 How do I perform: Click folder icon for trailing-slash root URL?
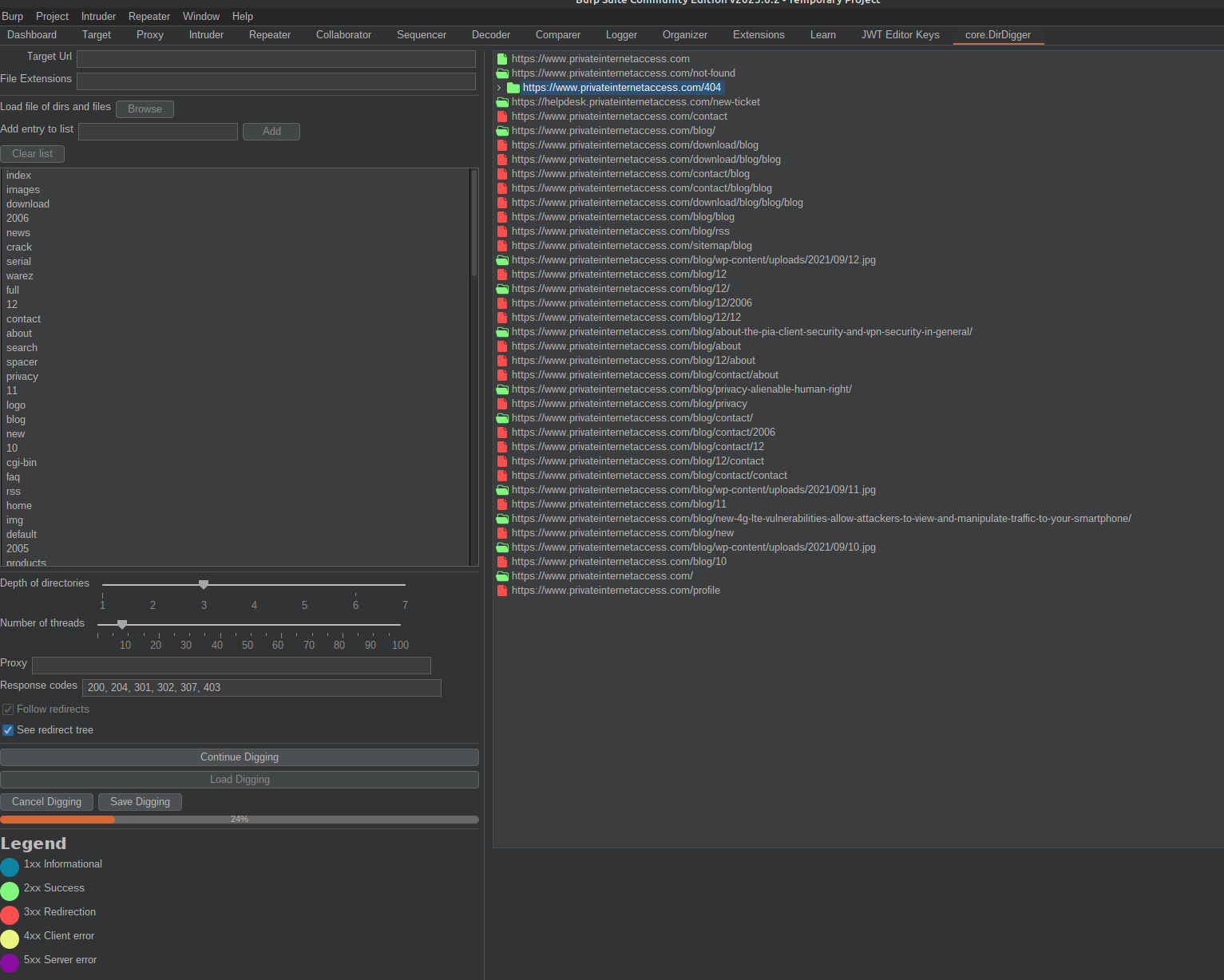click(x=502, y=576)
